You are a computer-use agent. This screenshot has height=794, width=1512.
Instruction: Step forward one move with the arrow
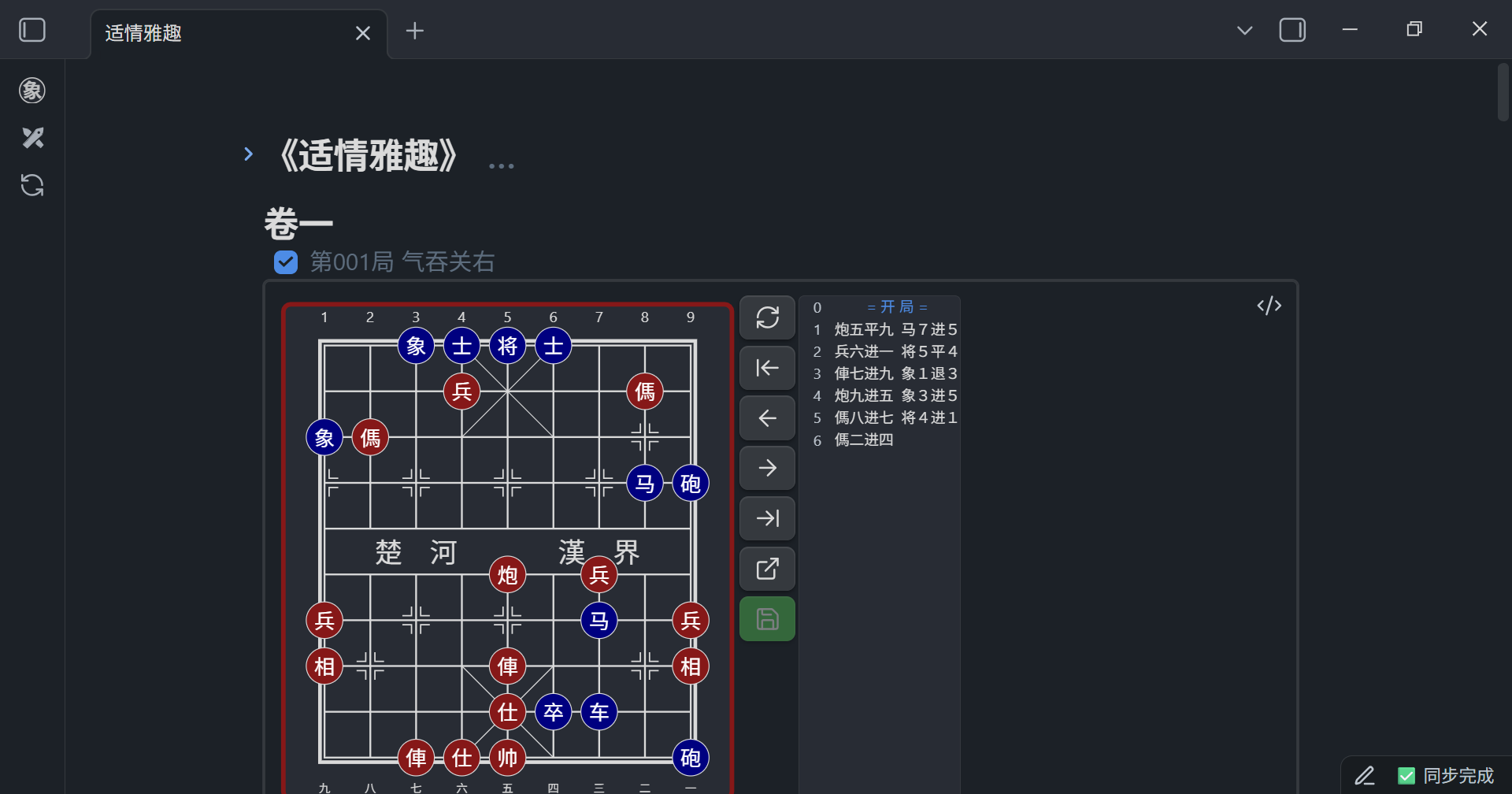click(766, 468)
